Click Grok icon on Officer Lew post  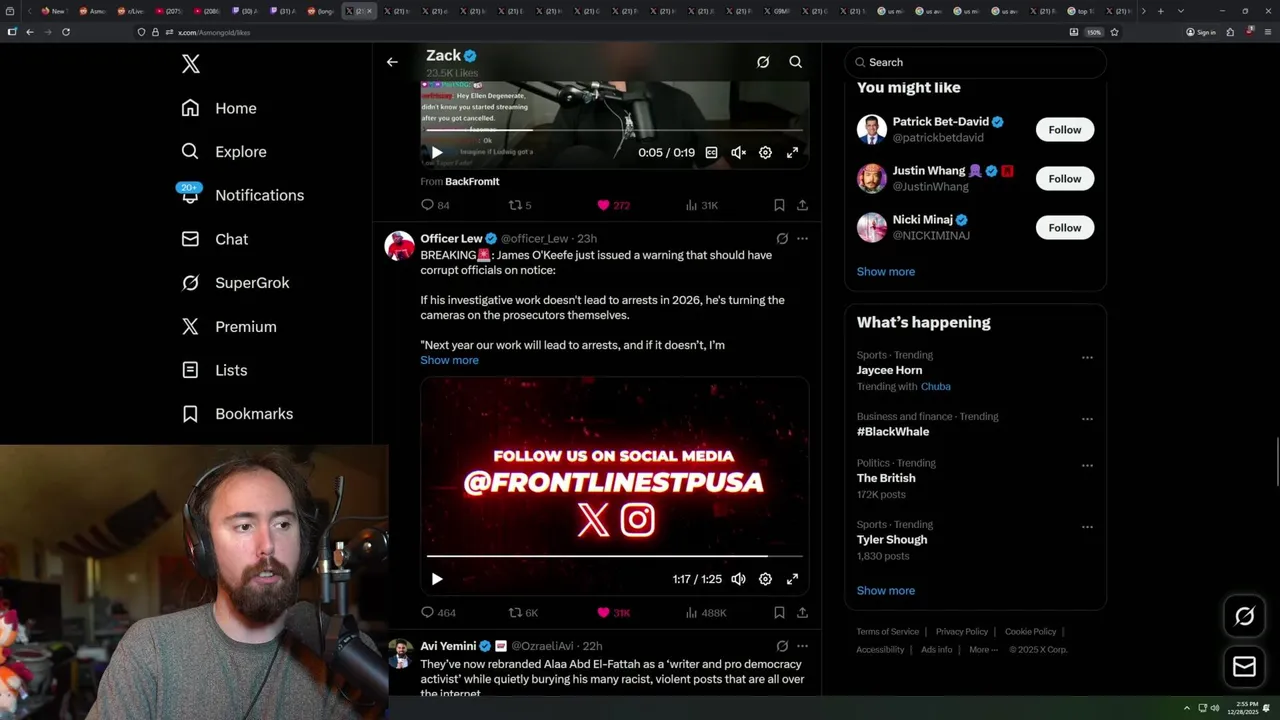tap(782, 239)
